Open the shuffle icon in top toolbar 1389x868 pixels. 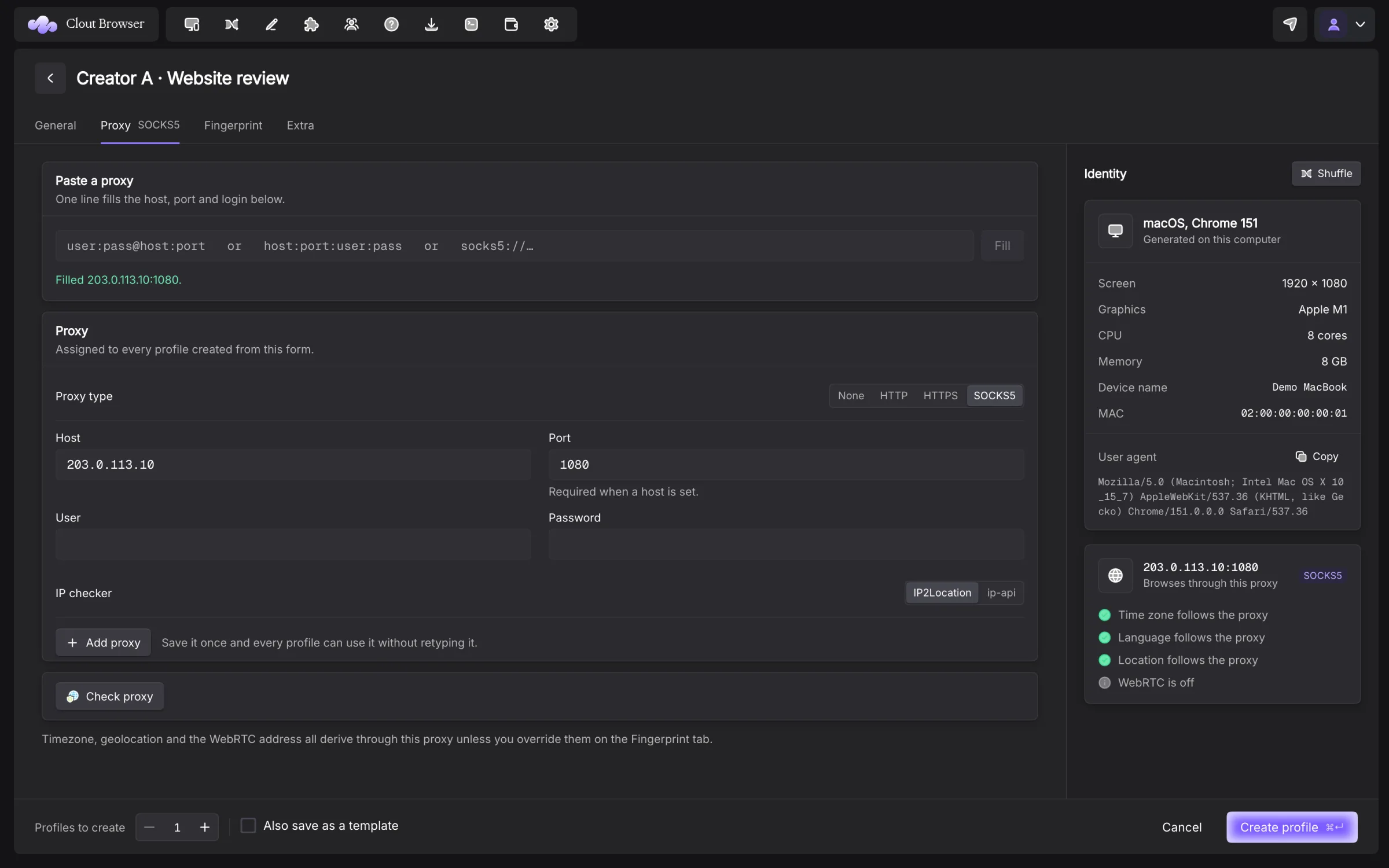231,24
